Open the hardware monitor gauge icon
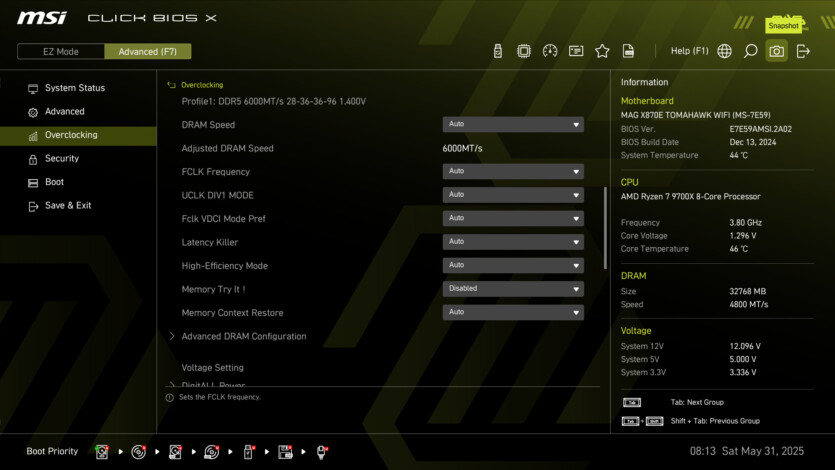The image size is (835, 470). (550, 51)
